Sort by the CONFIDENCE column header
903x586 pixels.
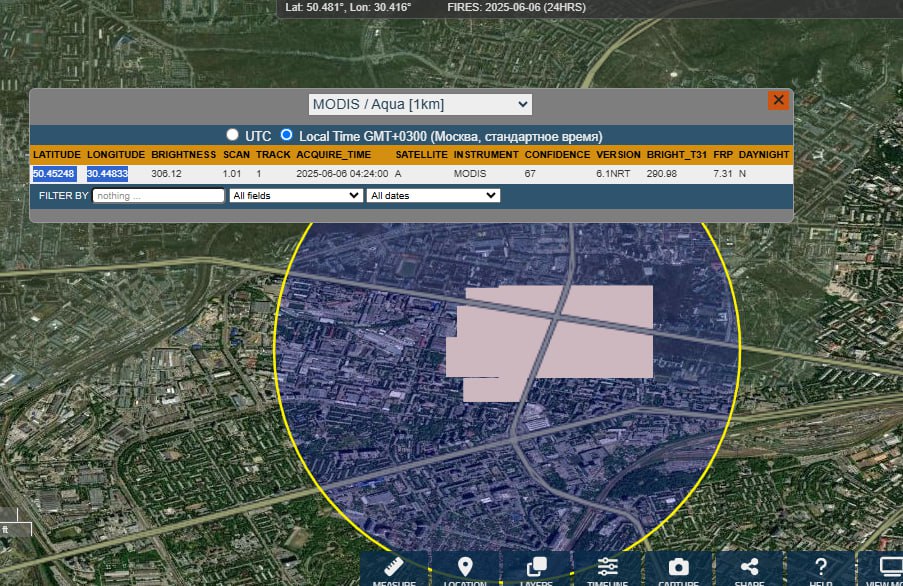click(x=557, y=155)
